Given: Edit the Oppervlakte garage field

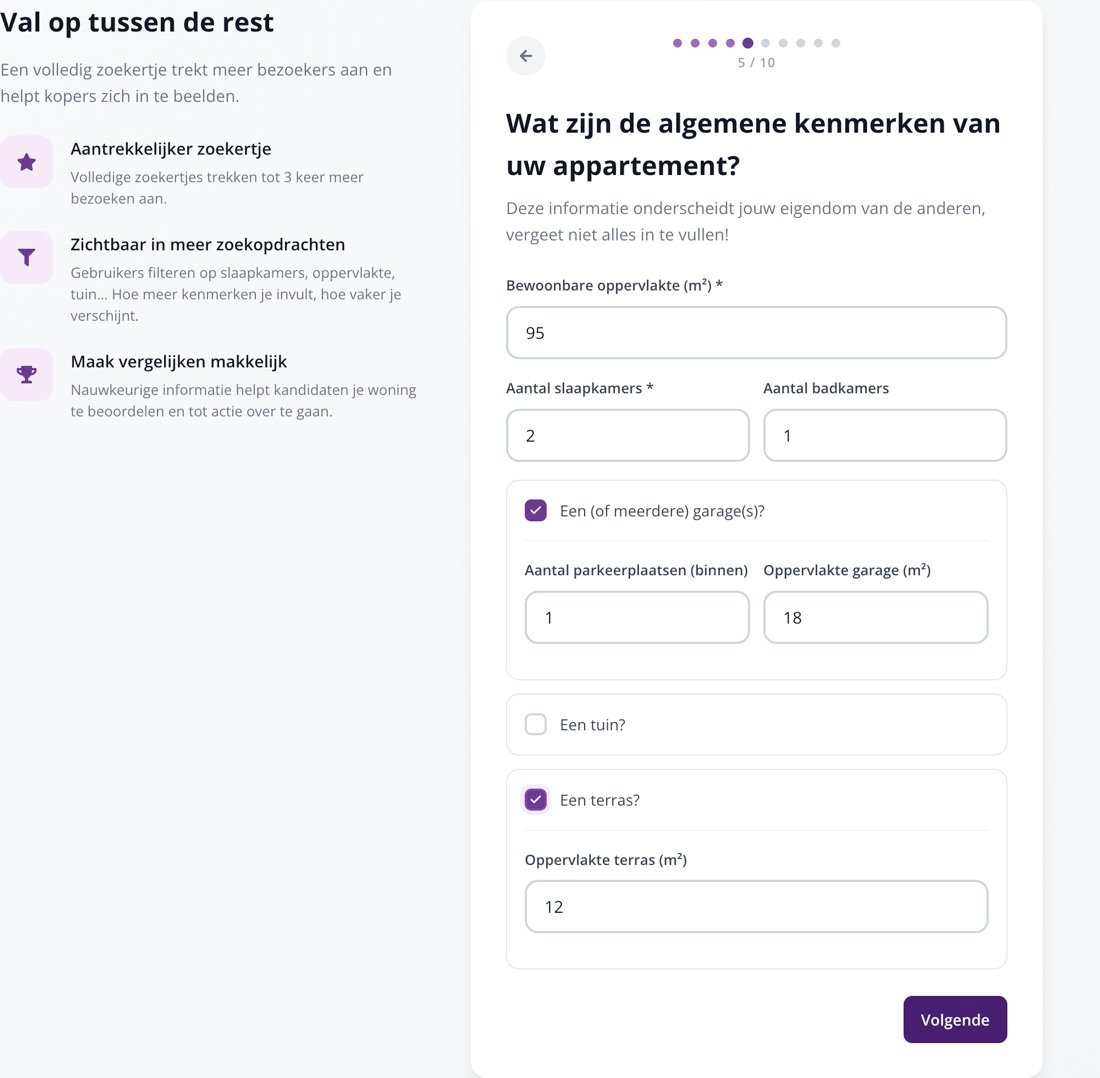Looking at the screenshot, I should click(876, 617).
